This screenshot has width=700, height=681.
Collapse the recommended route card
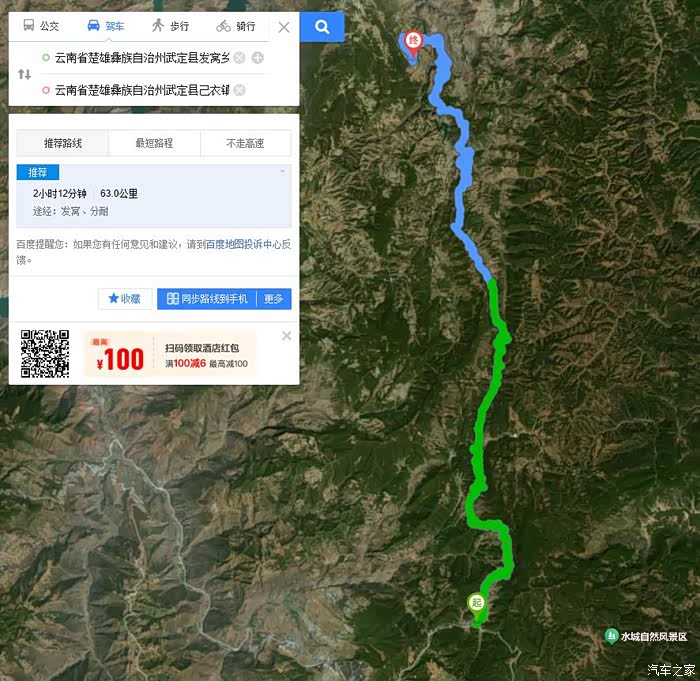(282, 171)
